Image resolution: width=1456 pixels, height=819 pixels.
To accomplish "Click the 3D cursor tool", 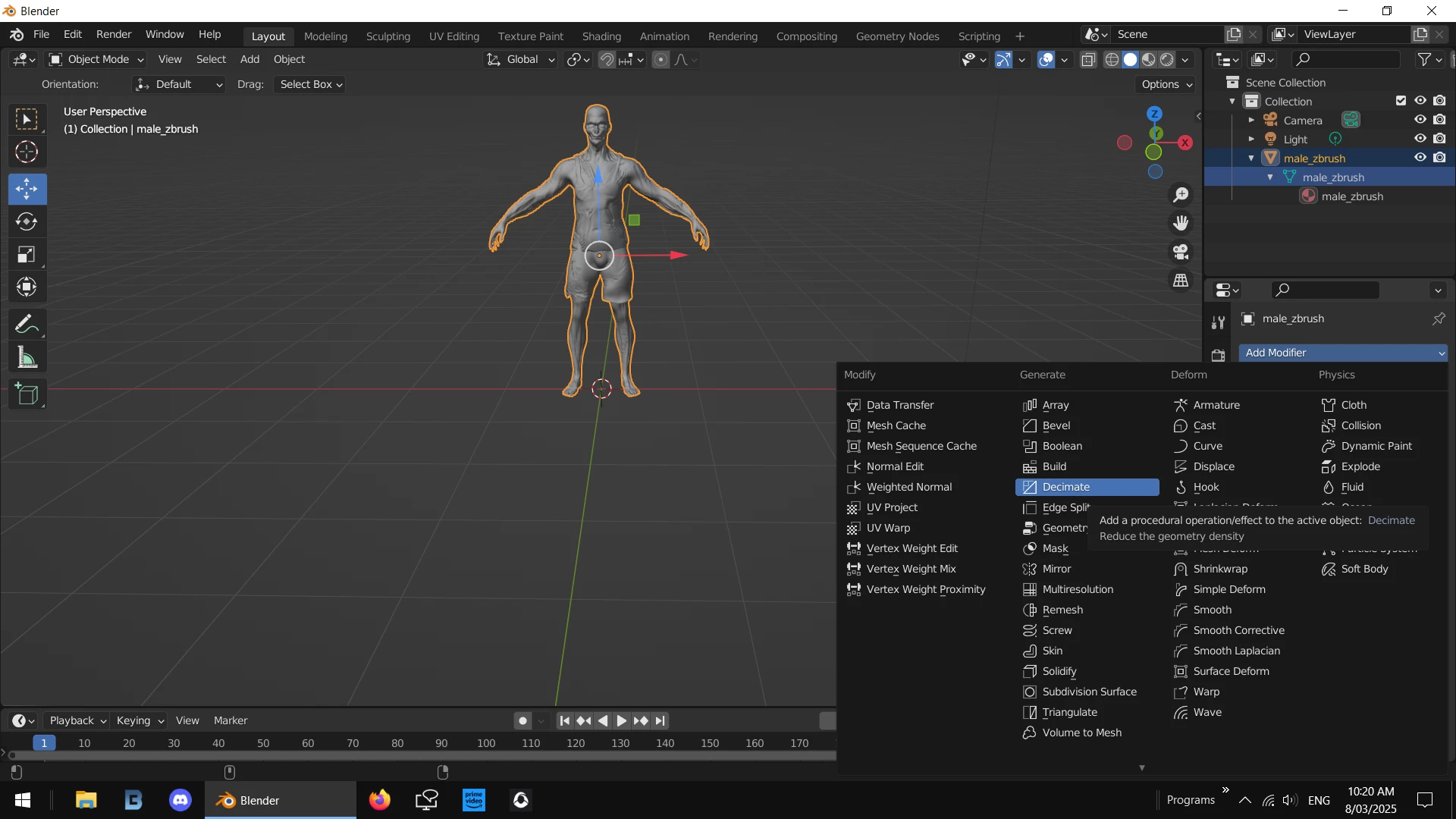I will click(27, 152).
